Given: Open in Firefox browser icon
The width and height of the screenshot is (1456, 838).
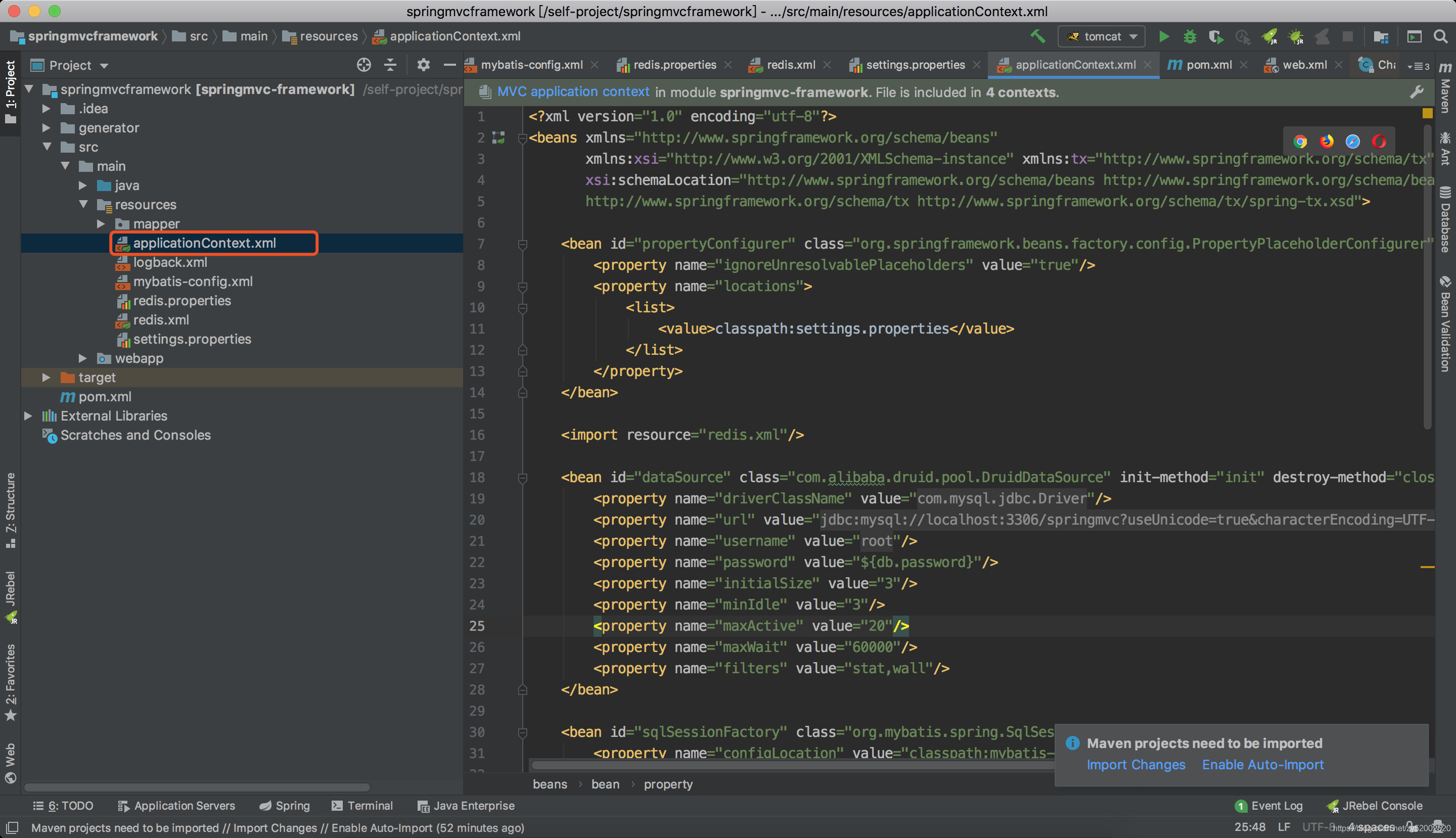Looking at the screenshot, I should click(x=1327, y=142).
